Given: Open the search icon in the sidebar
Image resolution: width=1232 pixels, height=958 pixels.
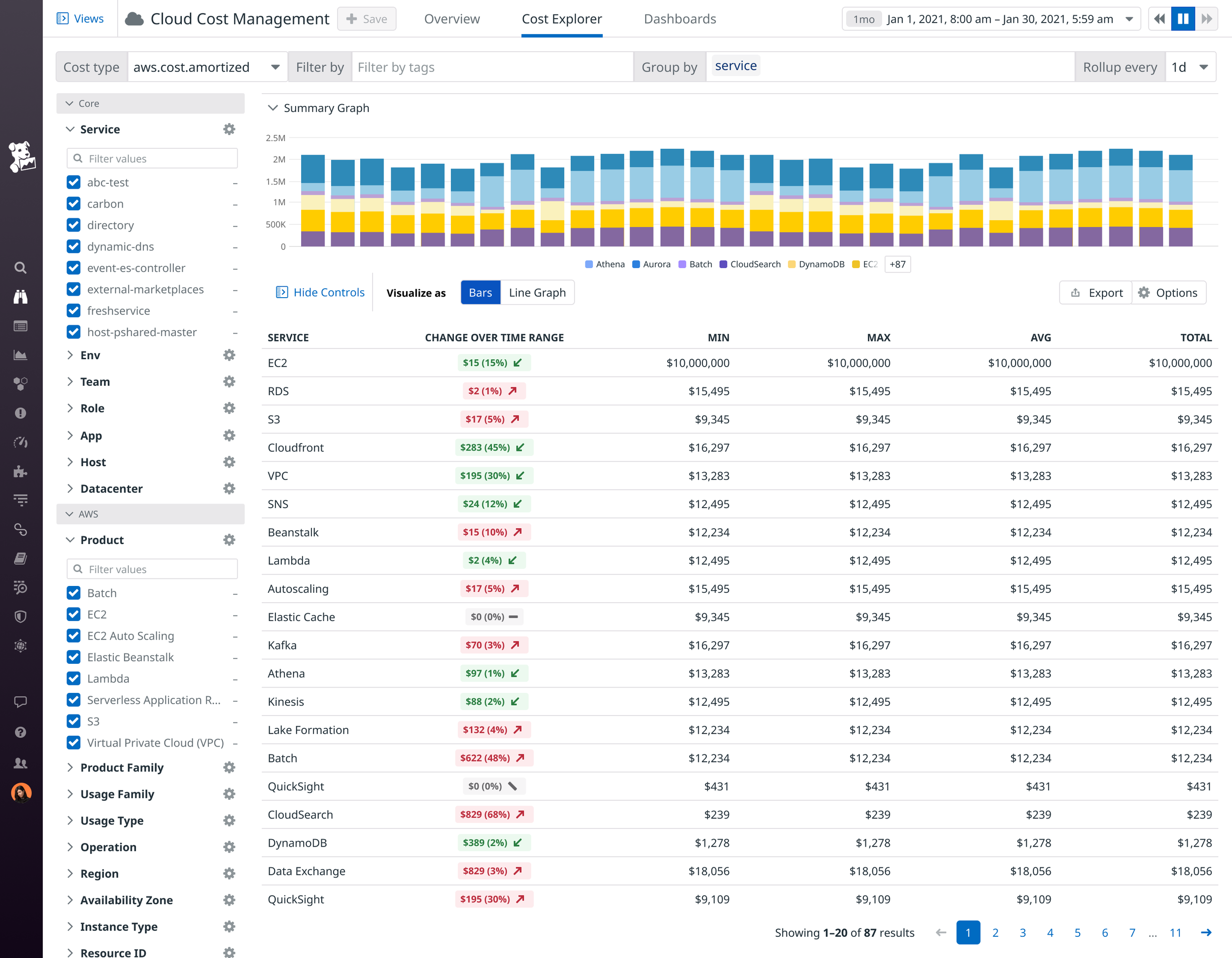Looking at the screenshot, I should point(20,268).
